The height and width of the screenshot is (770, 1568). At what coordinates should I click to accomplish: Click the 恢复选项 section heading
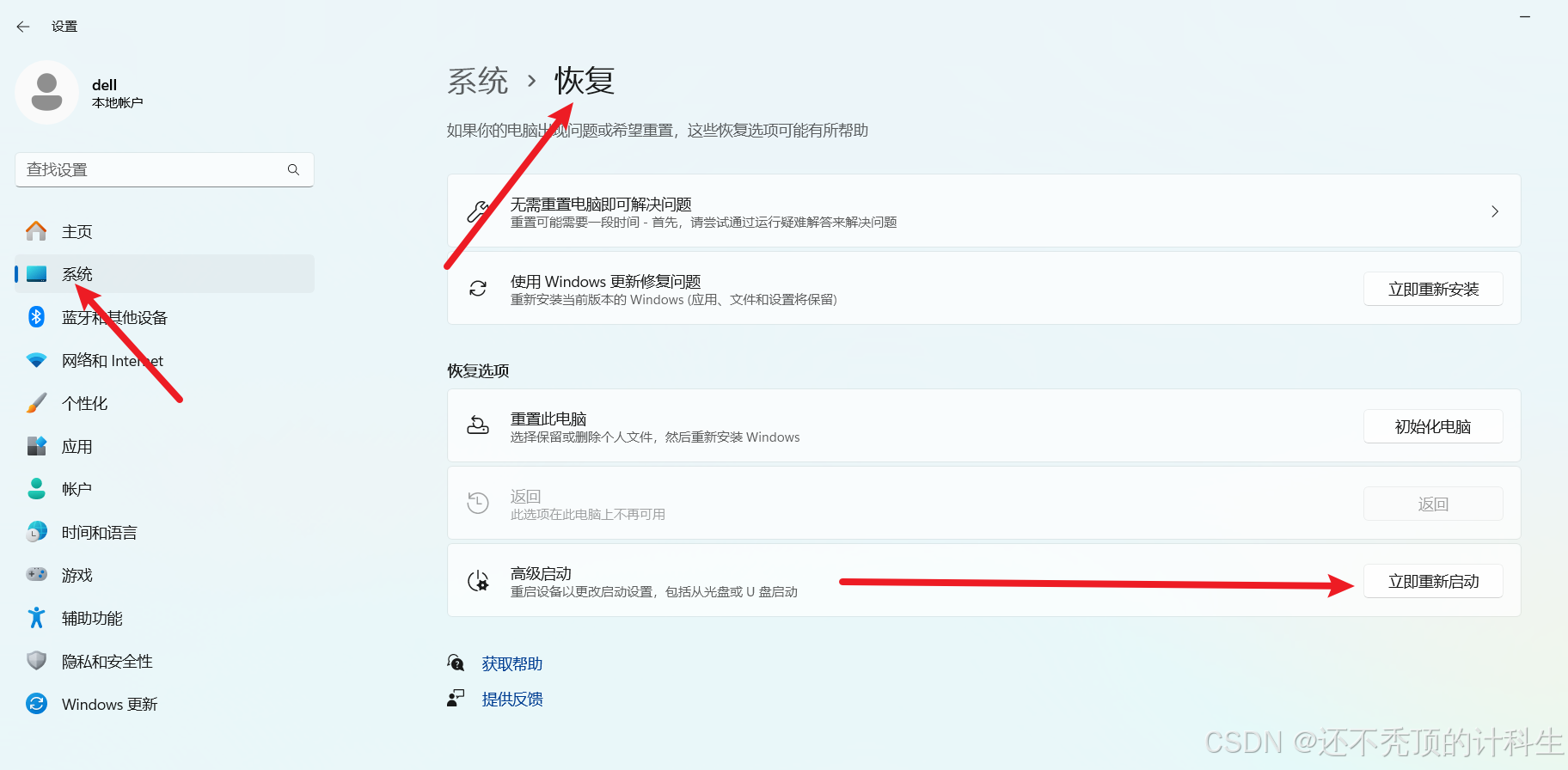coord(478,370)
